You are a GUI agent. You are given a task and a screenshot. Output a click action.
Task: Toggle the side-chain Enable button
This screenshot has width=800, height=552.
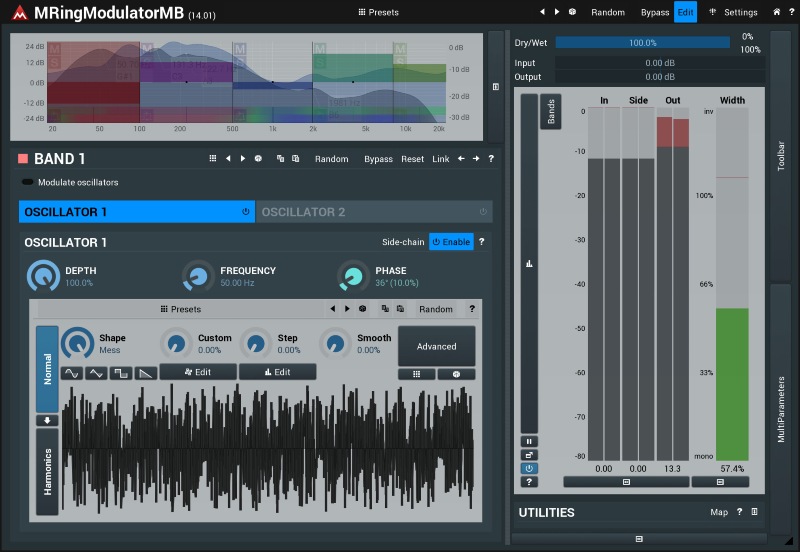(451, 242)
